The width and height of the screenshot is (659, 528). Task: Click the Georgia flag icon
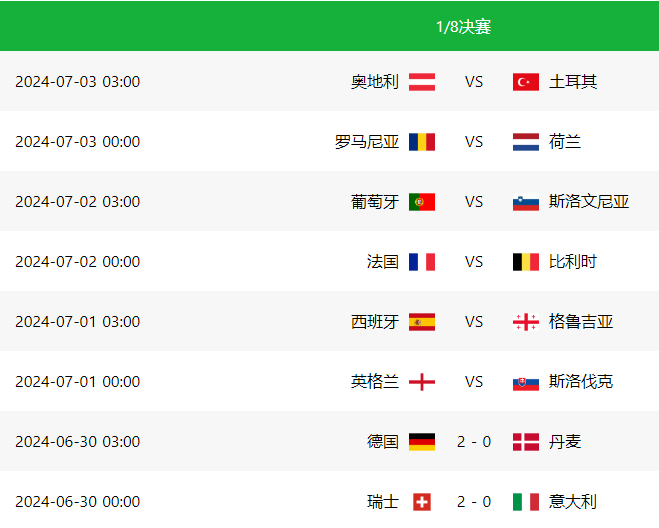526,322
